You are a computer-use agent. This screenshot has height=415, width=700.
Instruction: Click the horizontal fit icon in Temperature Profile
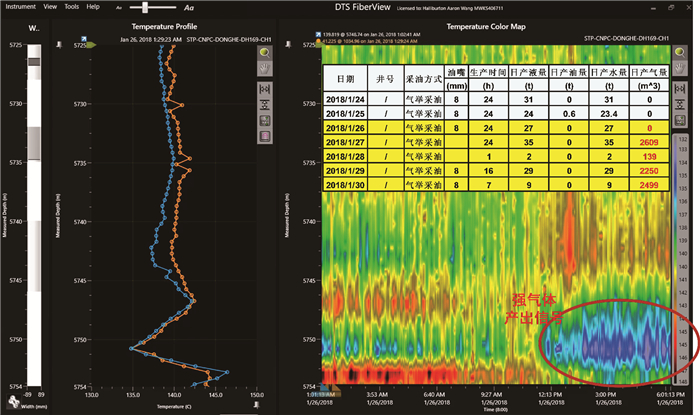pos(266,87)
